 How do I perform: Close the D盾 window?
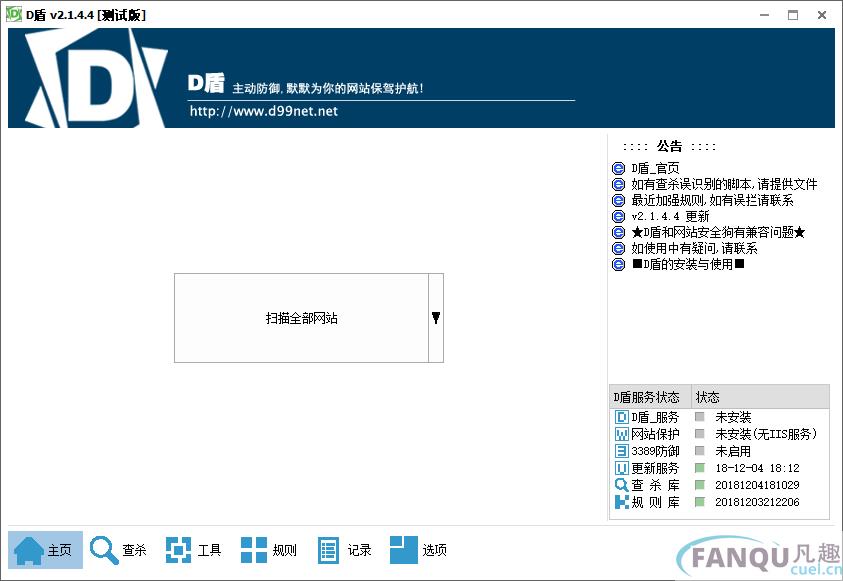(822, 15)
